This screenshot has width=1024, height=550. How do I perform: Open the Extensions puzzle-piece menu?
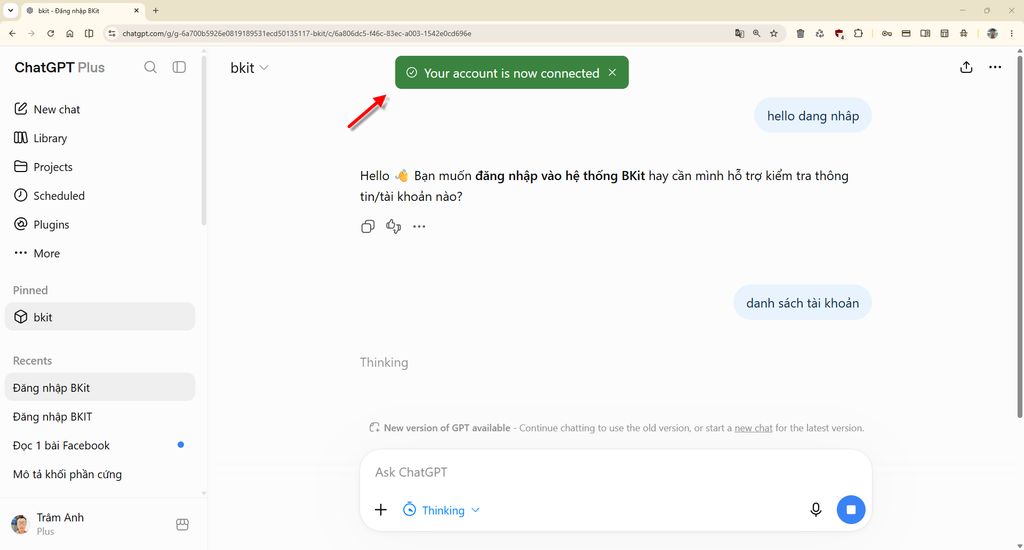[x=858, y=33]
